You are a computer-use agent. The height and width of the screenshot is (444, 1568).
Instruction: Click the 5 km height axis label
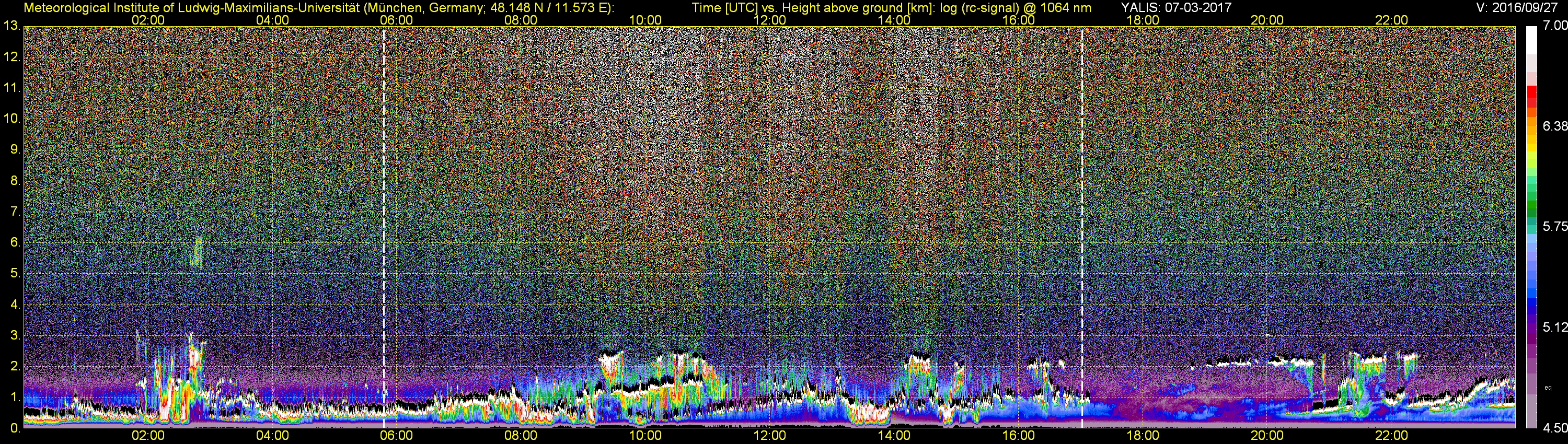click(14, 274)
